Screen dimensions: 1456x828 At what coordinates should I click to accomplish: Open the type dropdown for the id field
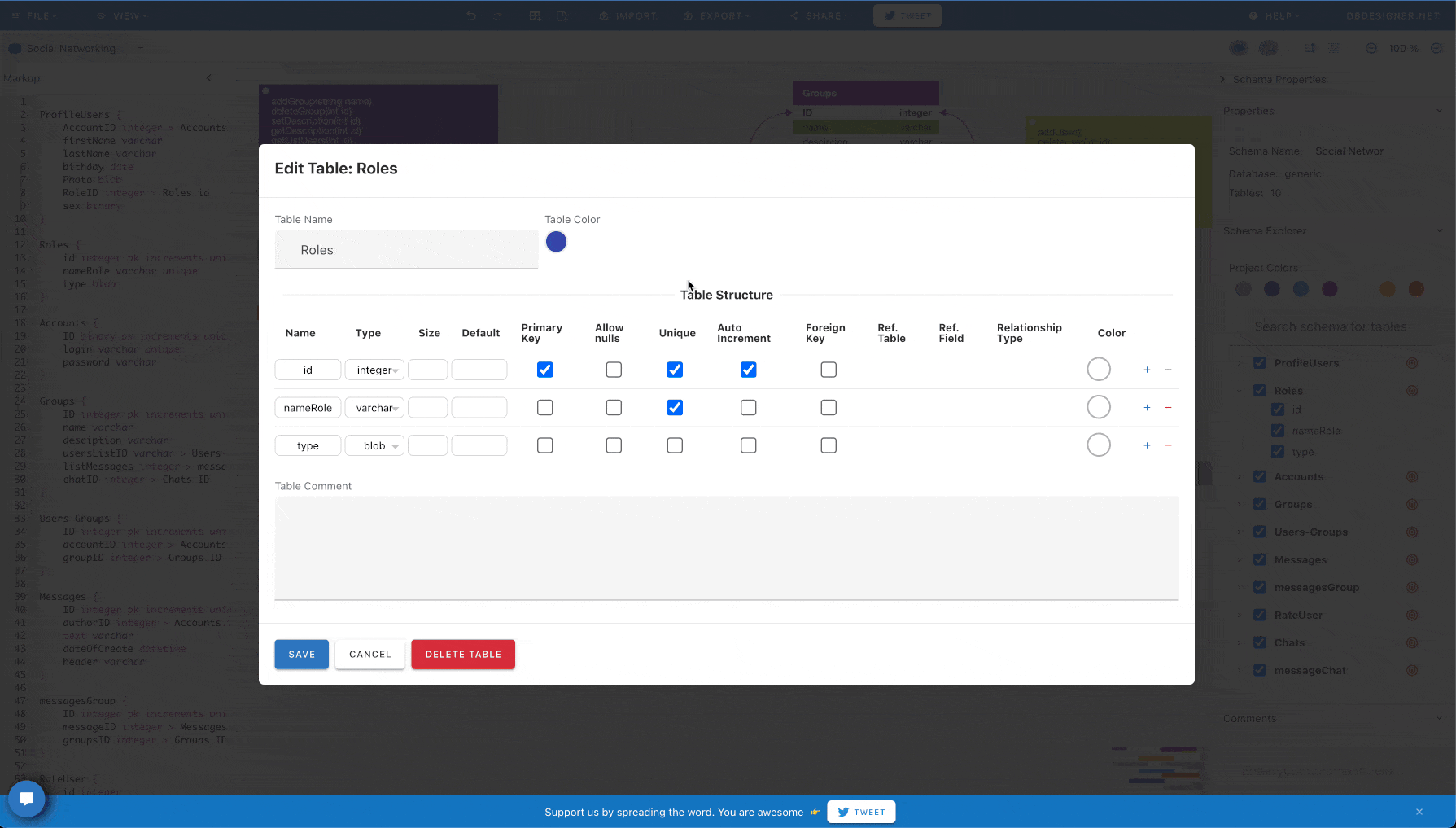point(375,370)
